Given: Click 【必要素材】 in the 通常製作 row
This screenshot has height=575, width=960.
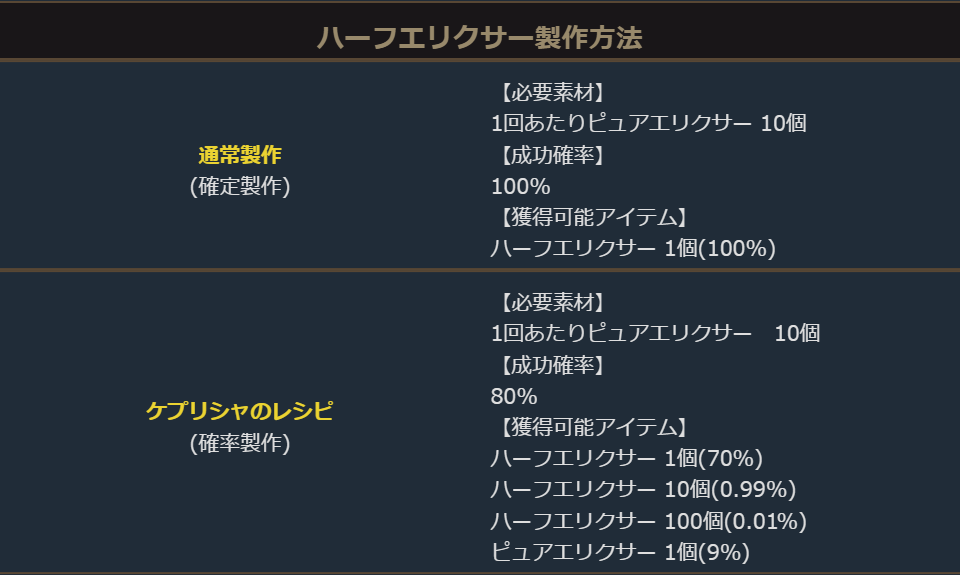Looking at the screenshot, I should pos(549,93).
